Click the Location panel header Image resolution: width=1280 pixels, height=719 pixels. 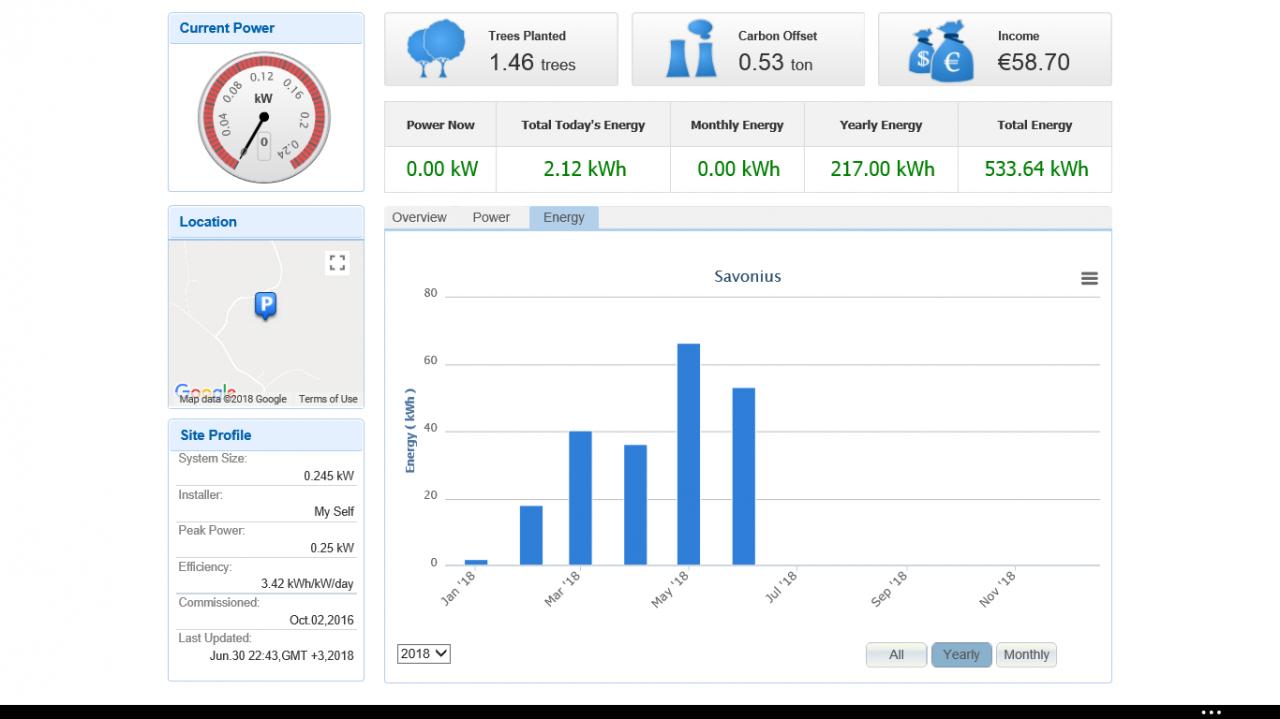[266, 222]
